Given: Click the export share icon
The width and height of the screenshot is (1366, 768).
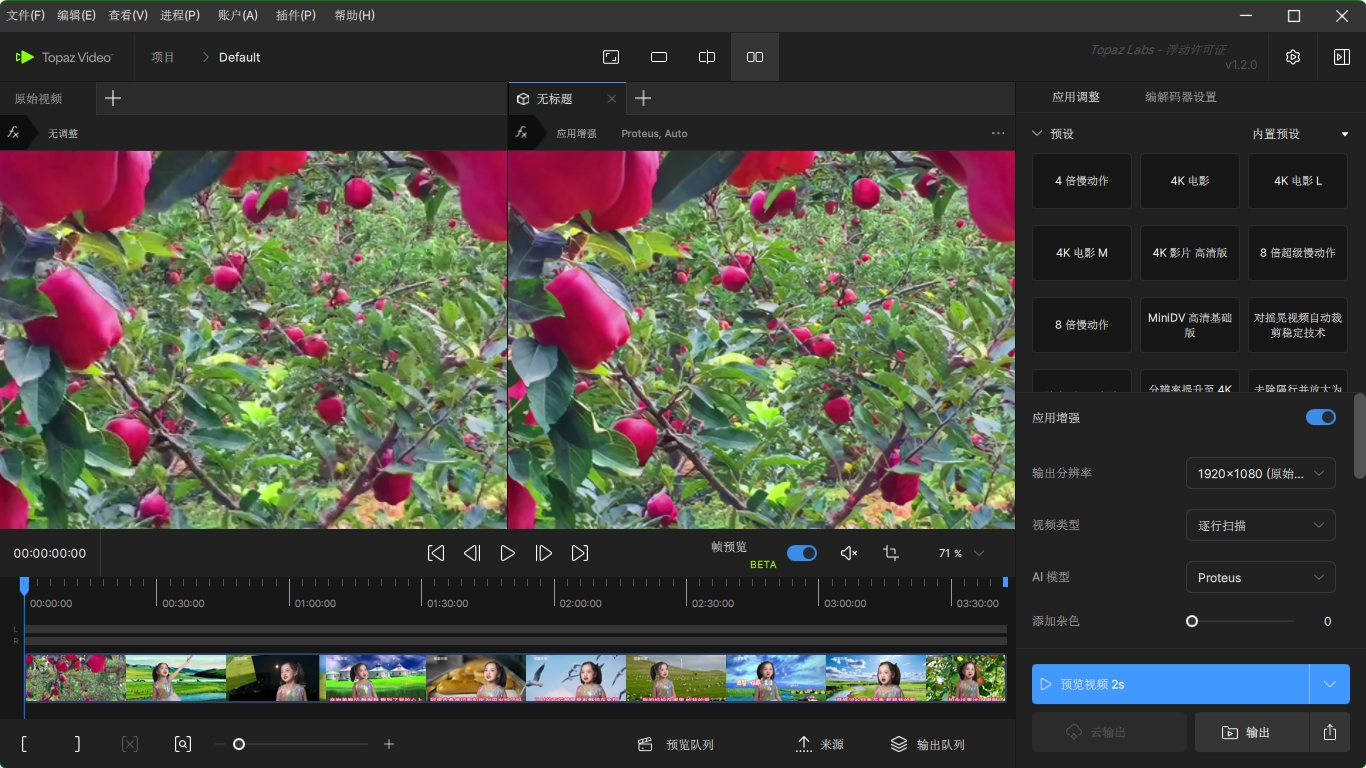Looking at the screenshot, I should pos(1329,732).
